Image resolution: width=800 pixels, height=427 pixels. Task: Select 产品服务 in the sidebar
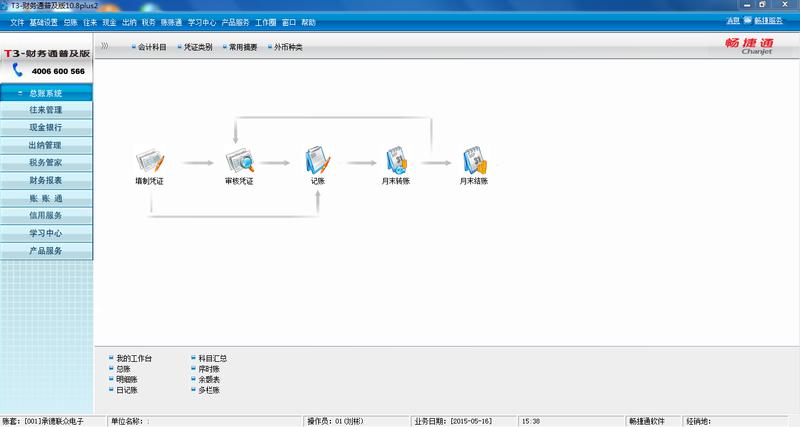point(46,250)
